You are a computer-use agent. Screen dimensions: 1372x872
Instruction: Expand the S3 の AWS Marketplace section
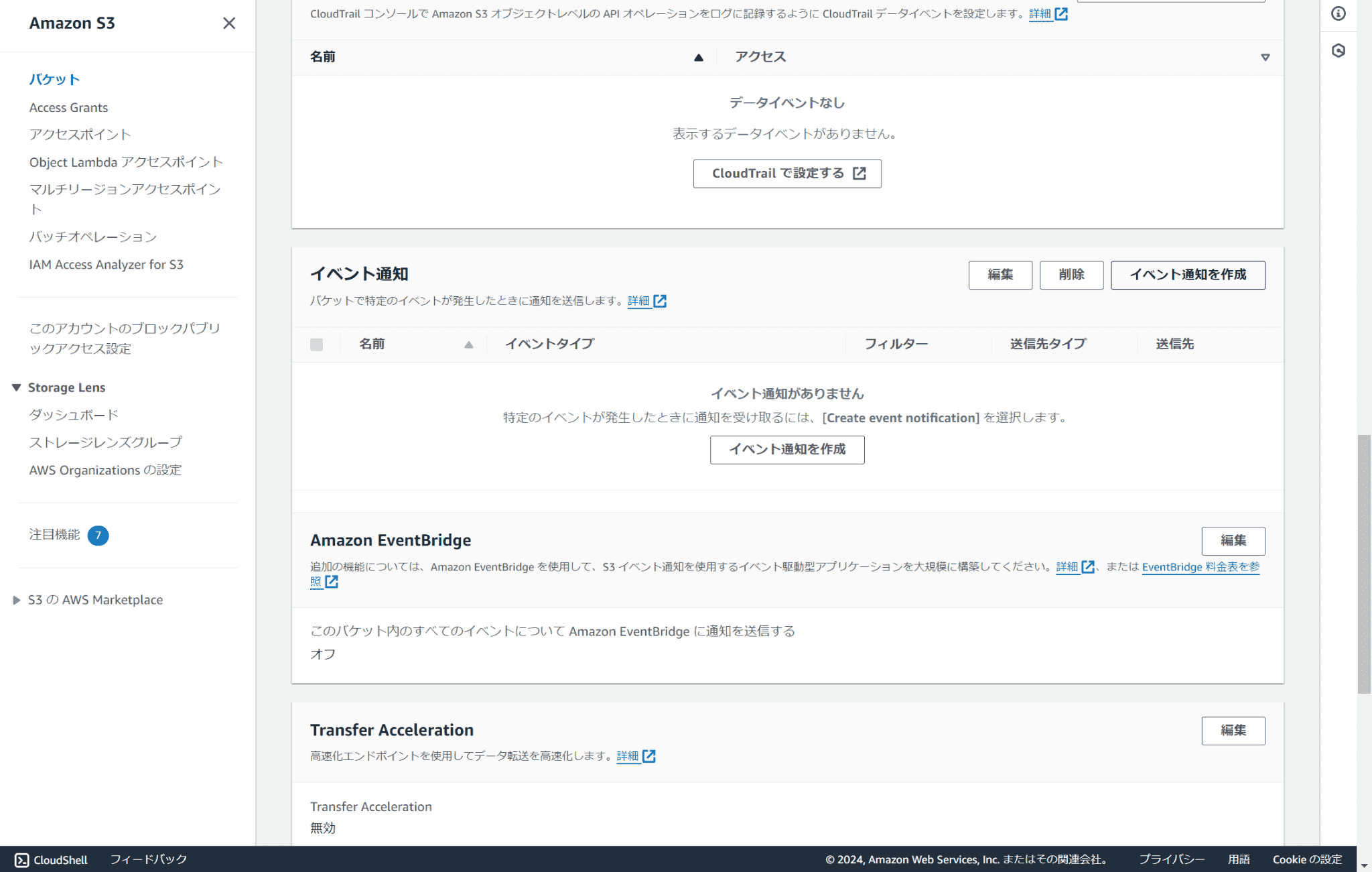(15, 599)
